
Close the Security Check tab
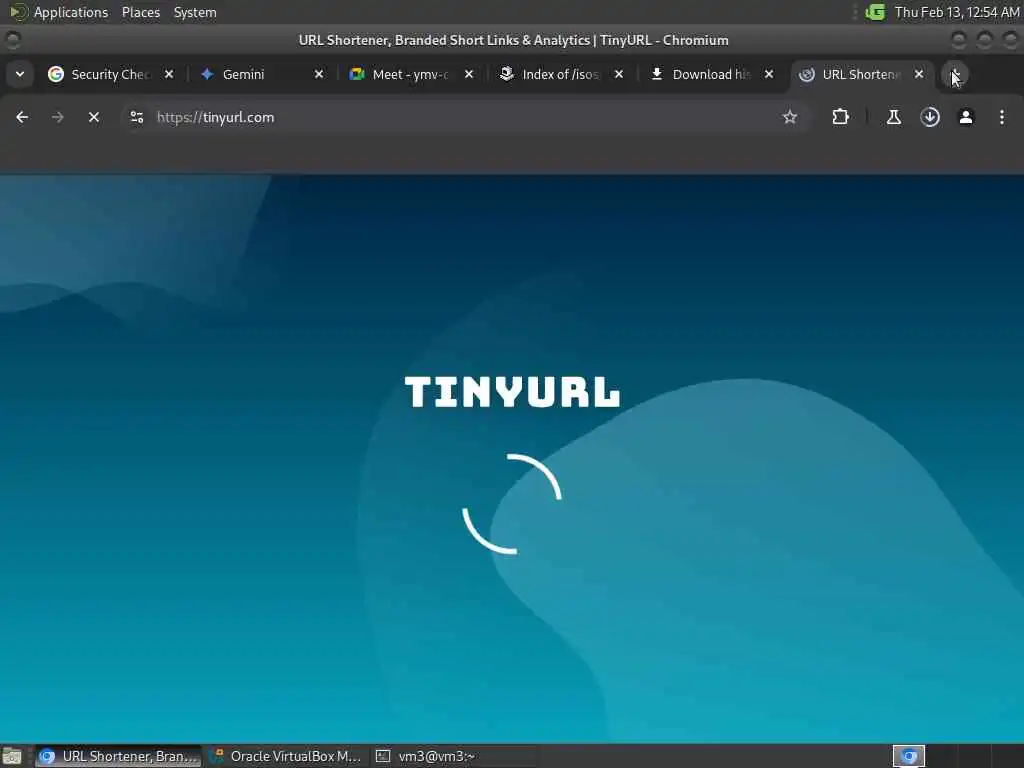click(x=168, y=74)
